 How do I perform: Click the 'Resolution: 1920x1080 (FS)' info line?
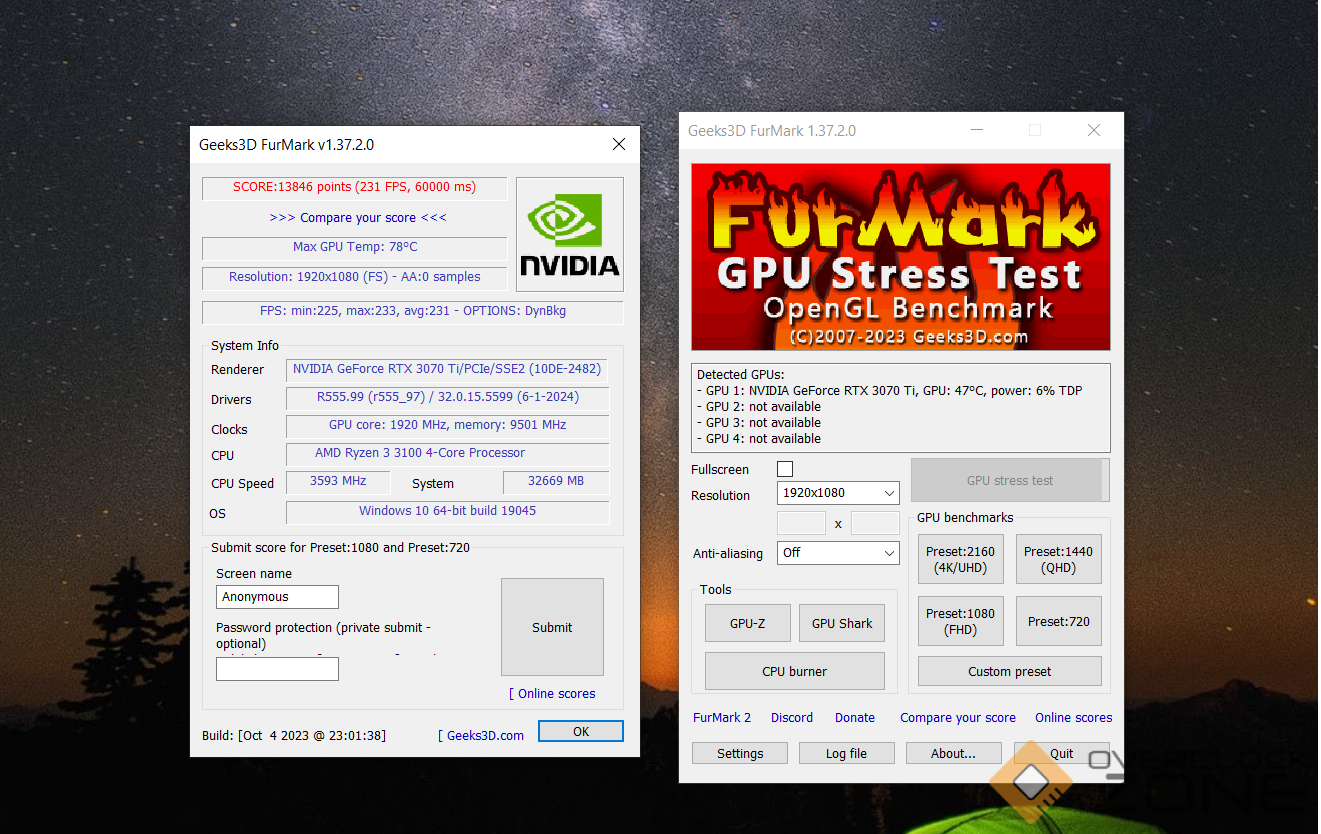pyautogui.click(x=354, y=278)
